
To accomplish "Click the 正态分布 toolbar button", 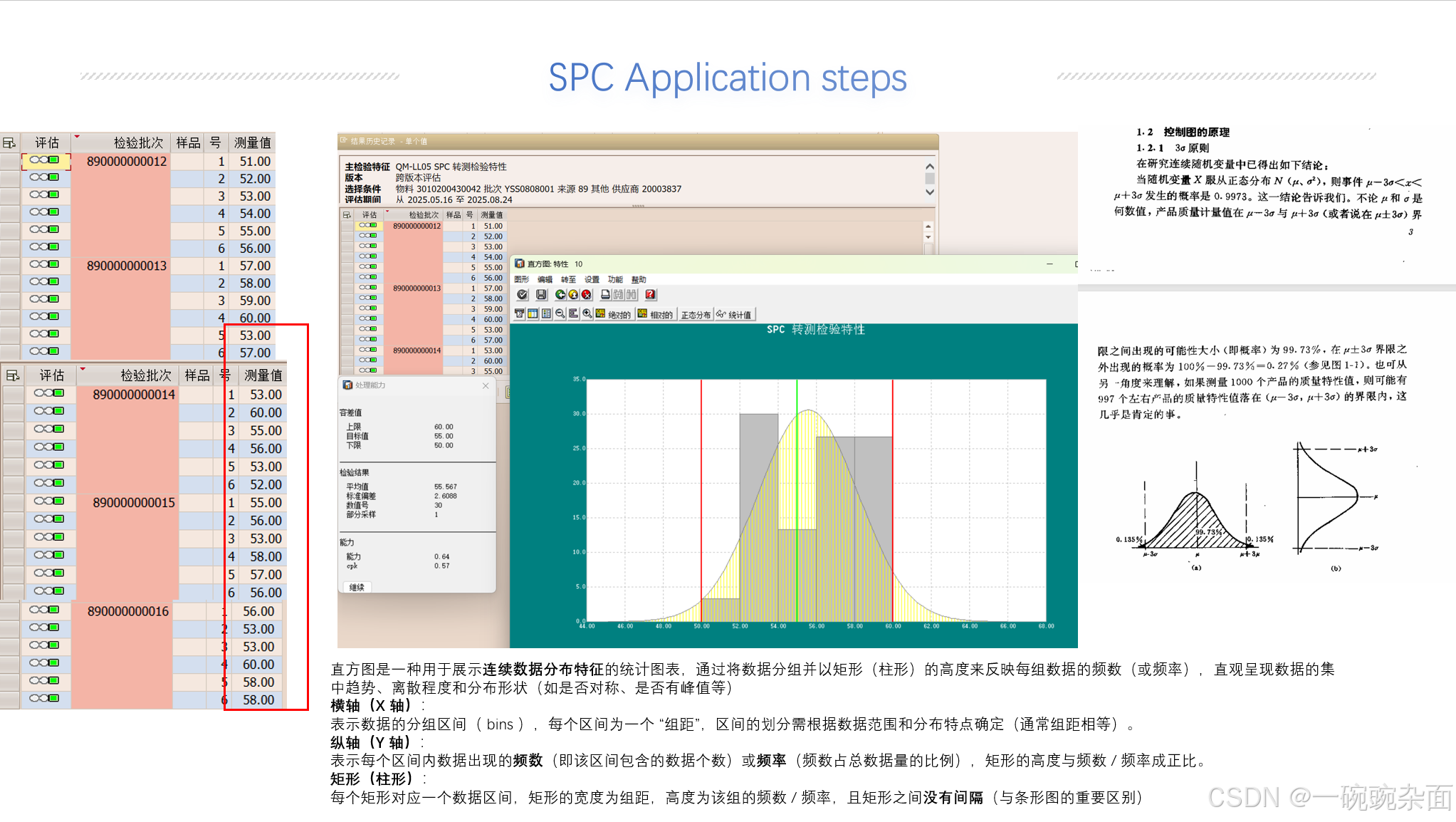I will pos(695,314).
